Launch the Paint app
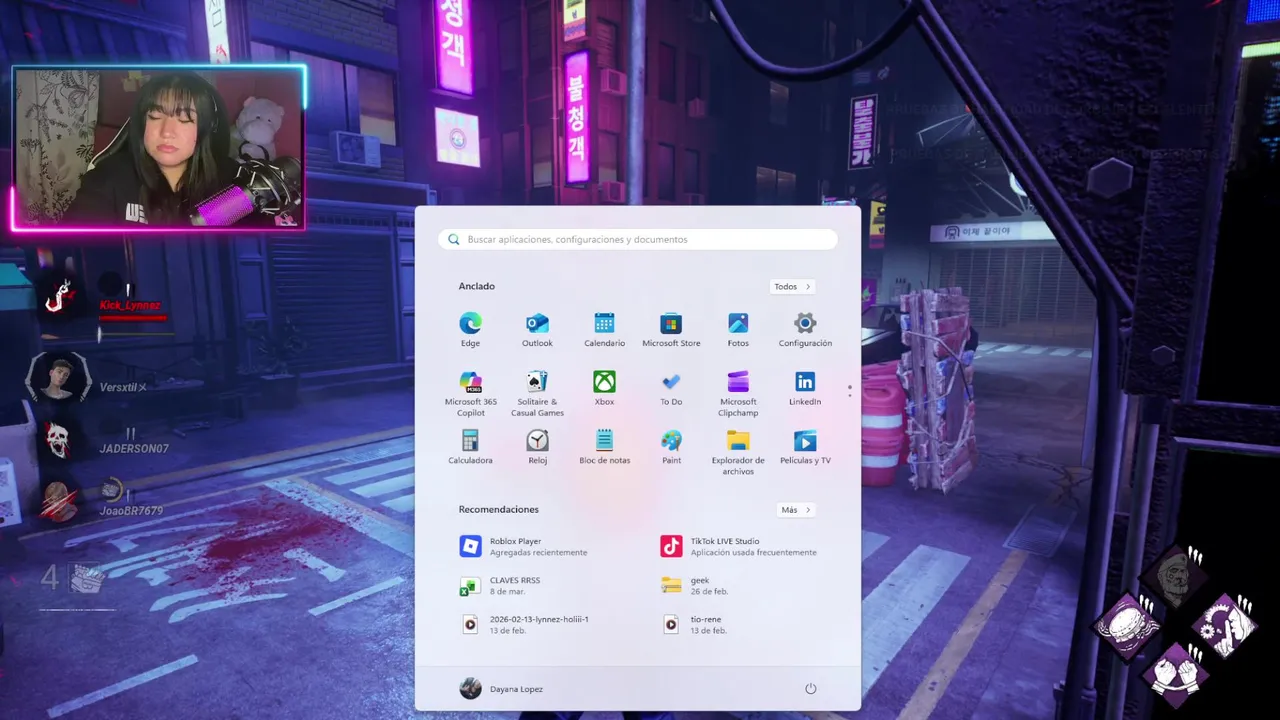 coord(671,448)
